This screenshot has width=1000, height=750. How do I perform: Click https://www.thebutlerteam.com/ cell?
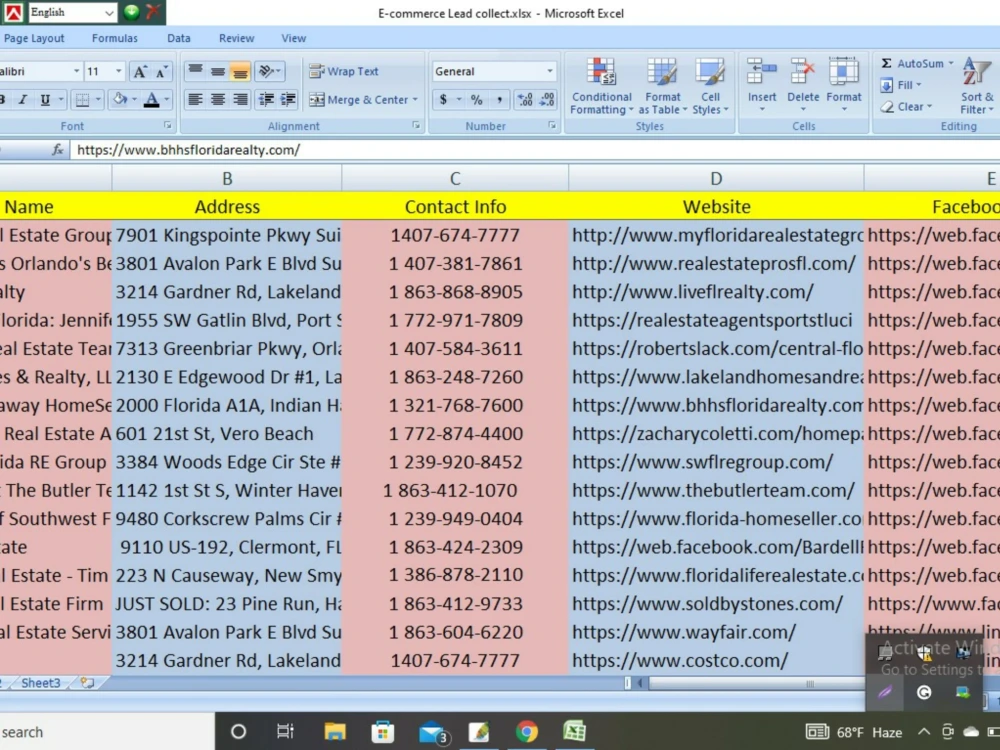tap(716, 490)
